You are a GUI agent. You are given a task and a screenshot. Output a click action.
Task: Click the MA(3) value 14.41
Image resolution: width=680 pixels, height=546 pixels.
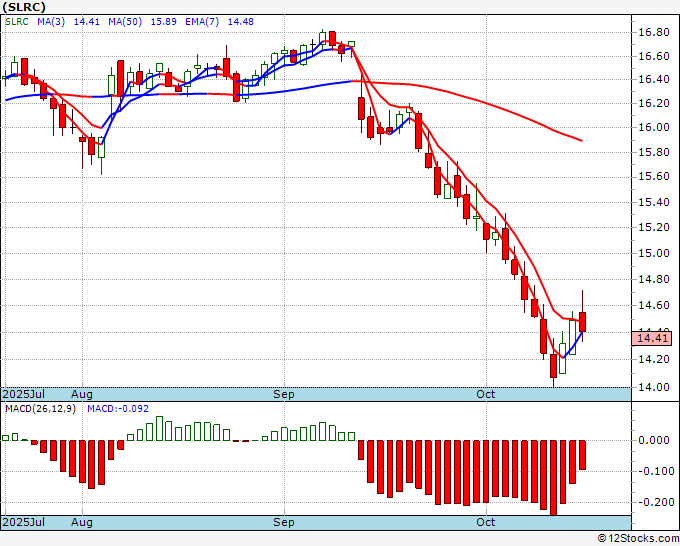pos(86,22)
